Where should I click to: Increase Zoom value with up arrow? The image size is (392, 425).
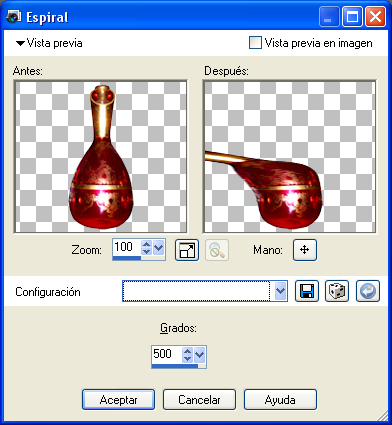click(x=147, y=244)
